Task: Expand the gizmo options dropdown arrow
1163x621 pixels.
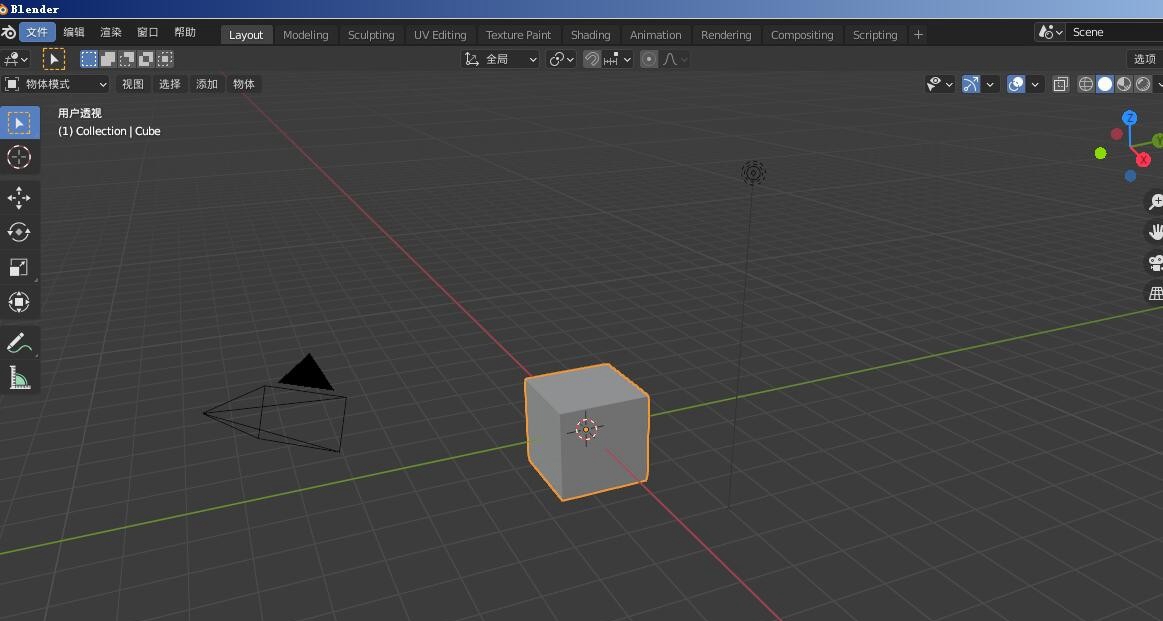Action: (990, 85)
